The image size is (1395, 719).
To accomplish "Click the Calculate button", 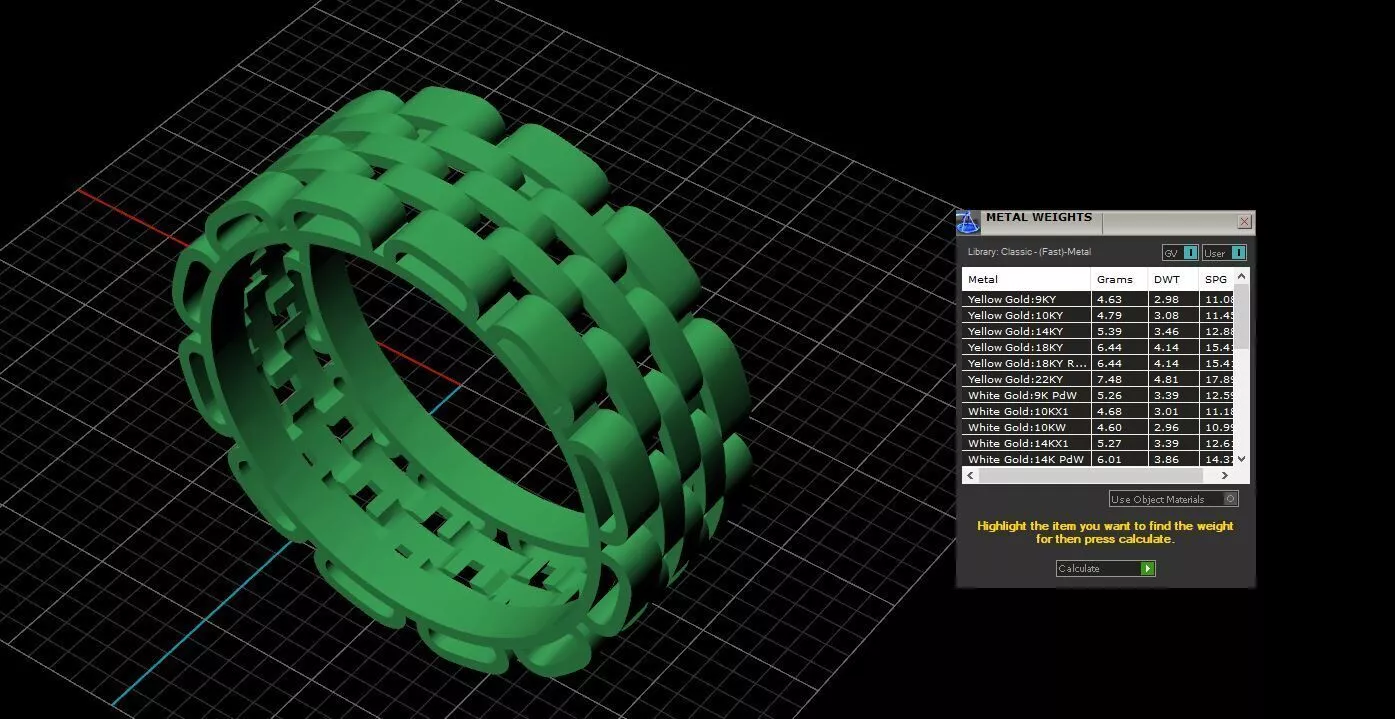I will tap(1105, 568).
